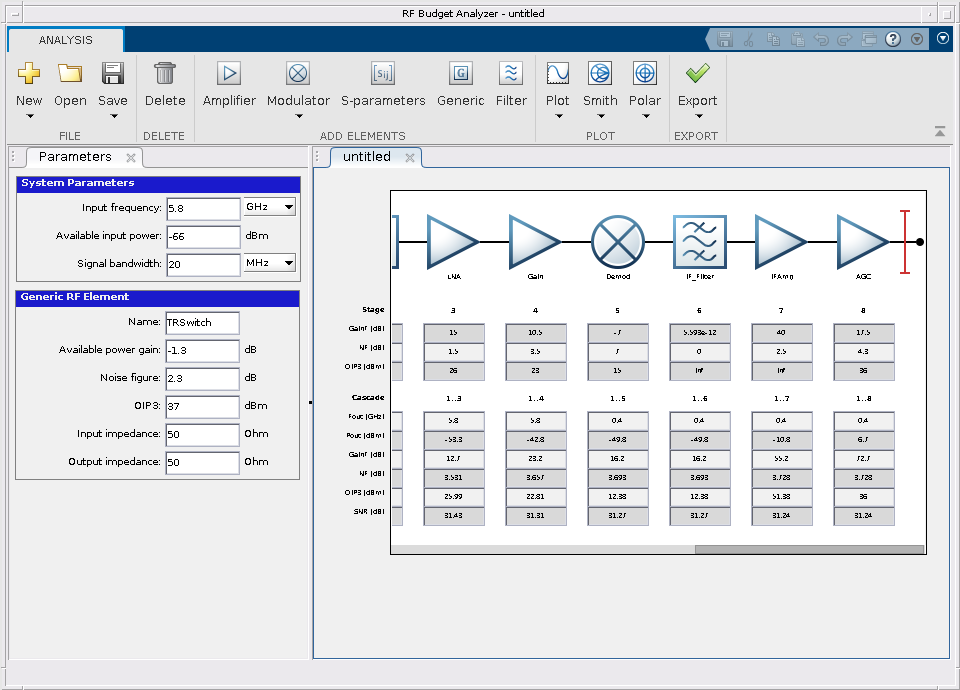Close the Parameters panel tab
This screenshot has width=960, height=690.
(130, 158)
